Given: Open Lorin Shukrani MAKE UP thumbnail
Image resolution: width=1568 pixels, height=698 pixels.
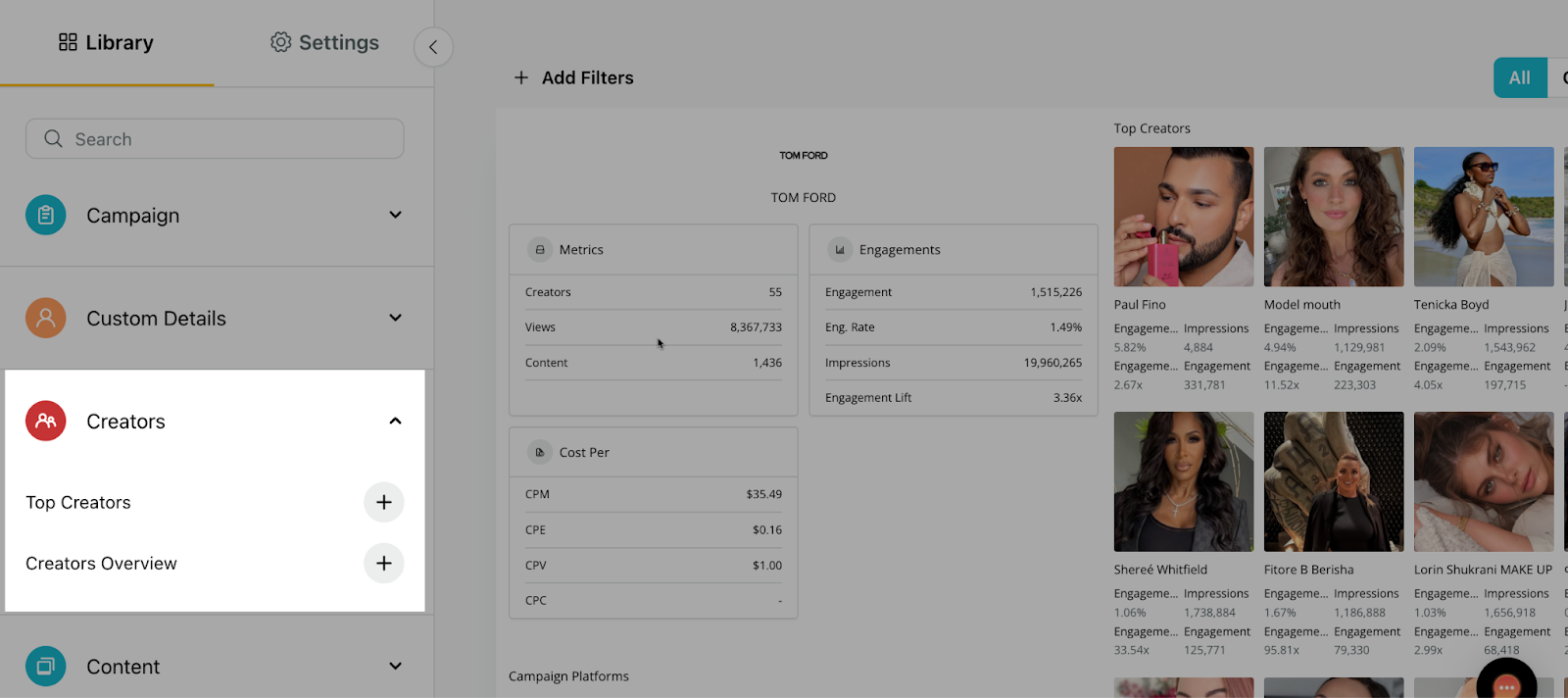Looking at the screenshot, I should coord(1484,481).
